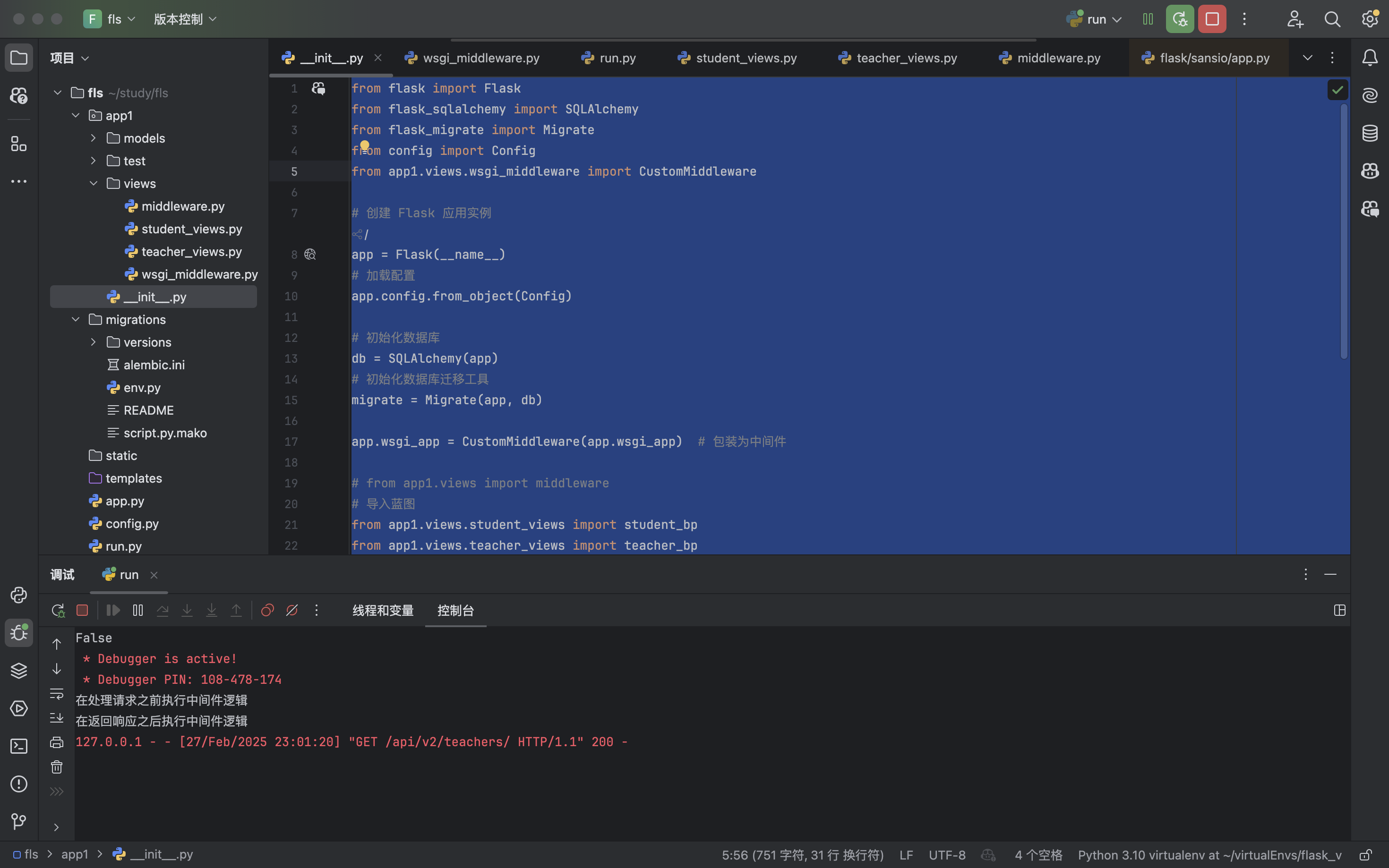1389x868 pixels.
Task: Collapse the migrations folder
Action: coord(75,319)
